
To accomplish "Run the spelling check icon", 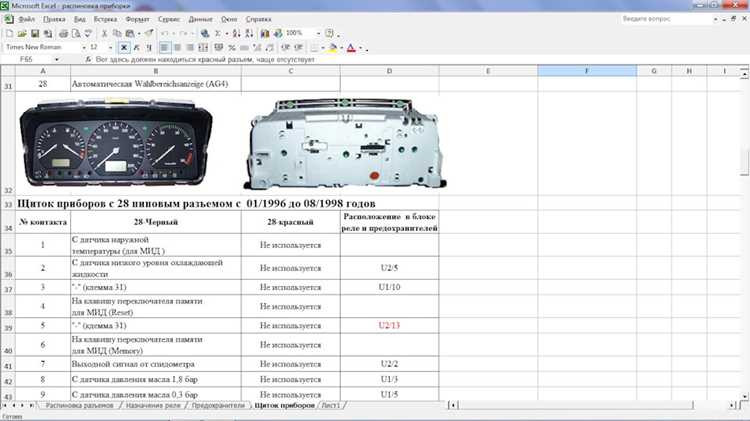I will point(88,33).
